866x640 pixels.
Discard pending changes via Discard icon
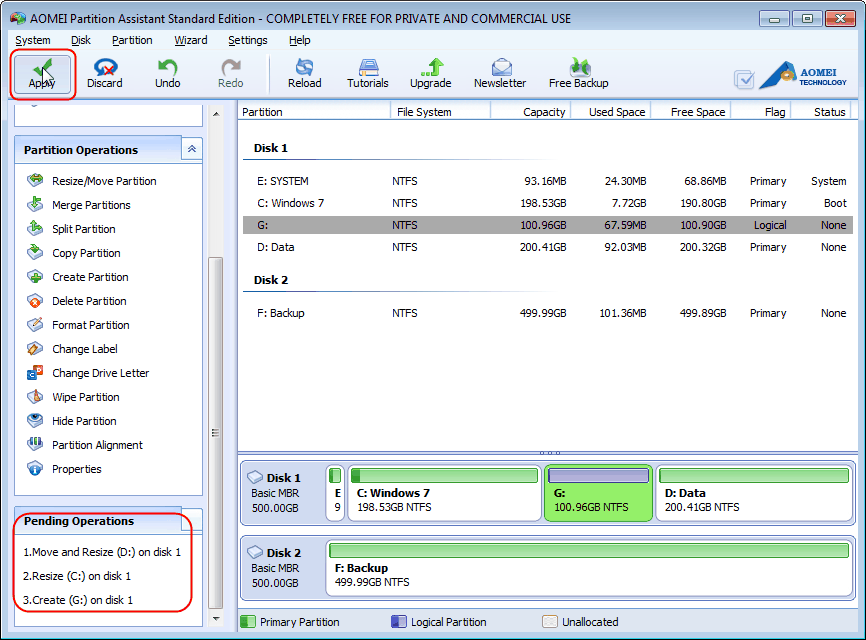coord(104,74)
